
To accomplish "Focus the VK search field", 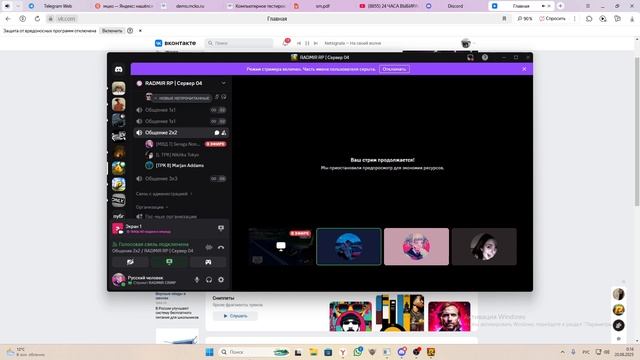I will click(239, 43).
